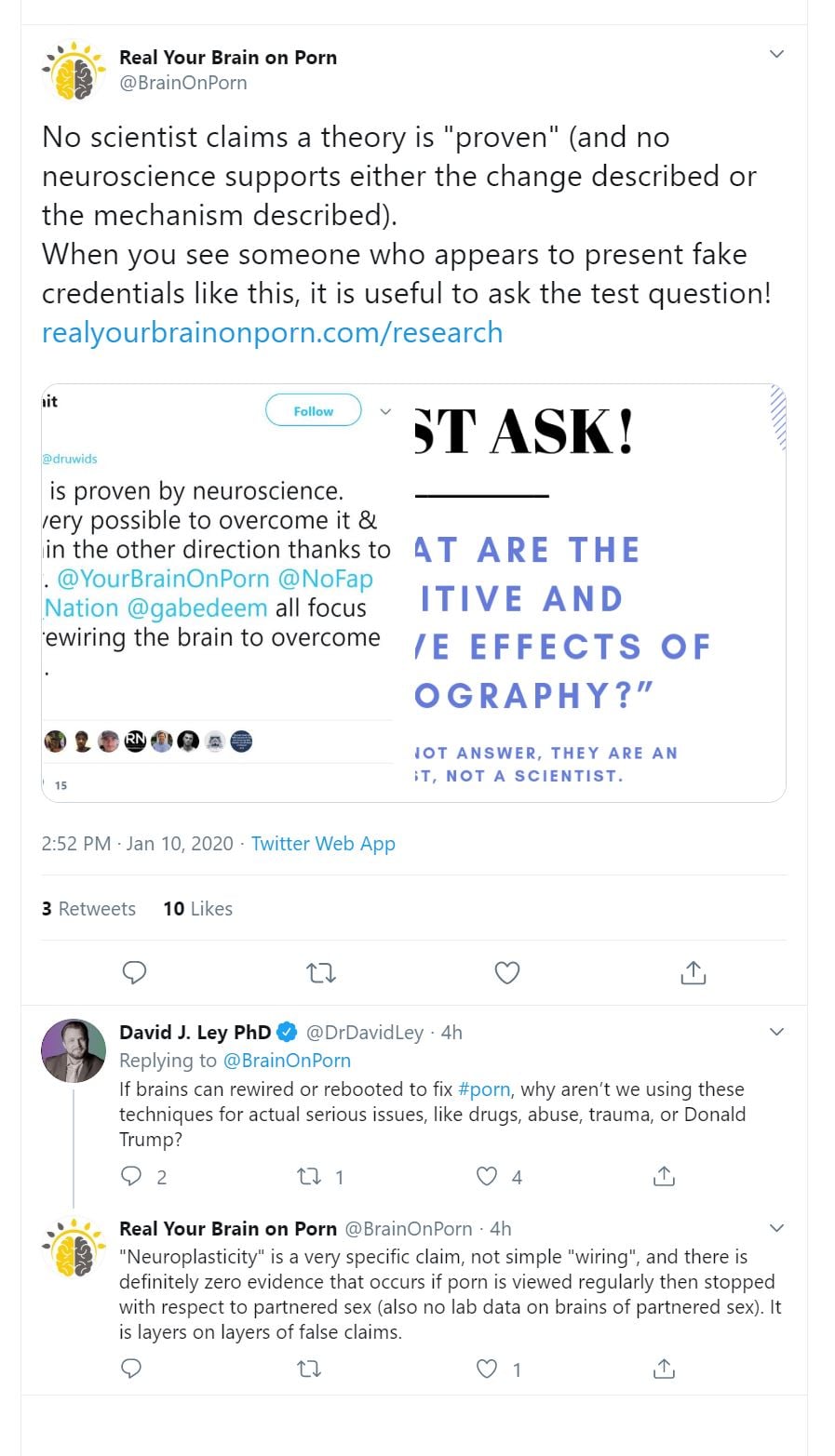Retweet David J. Ley's reply
The width and height of the screenshot is (835, 1456).
pos(308,1177)
